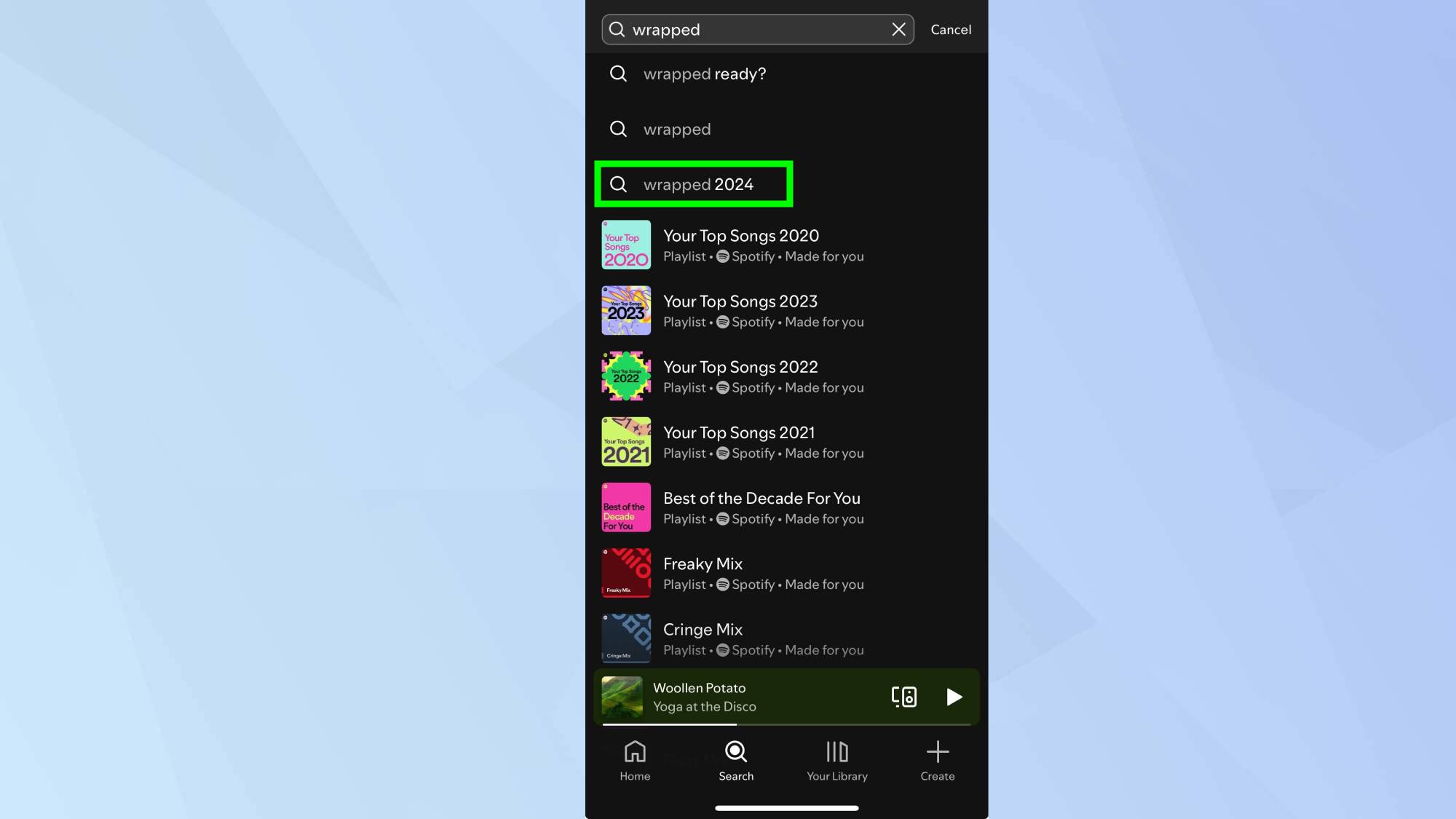Tap the magnifying glass beside 'wrapped 2024'

point(618,184)
